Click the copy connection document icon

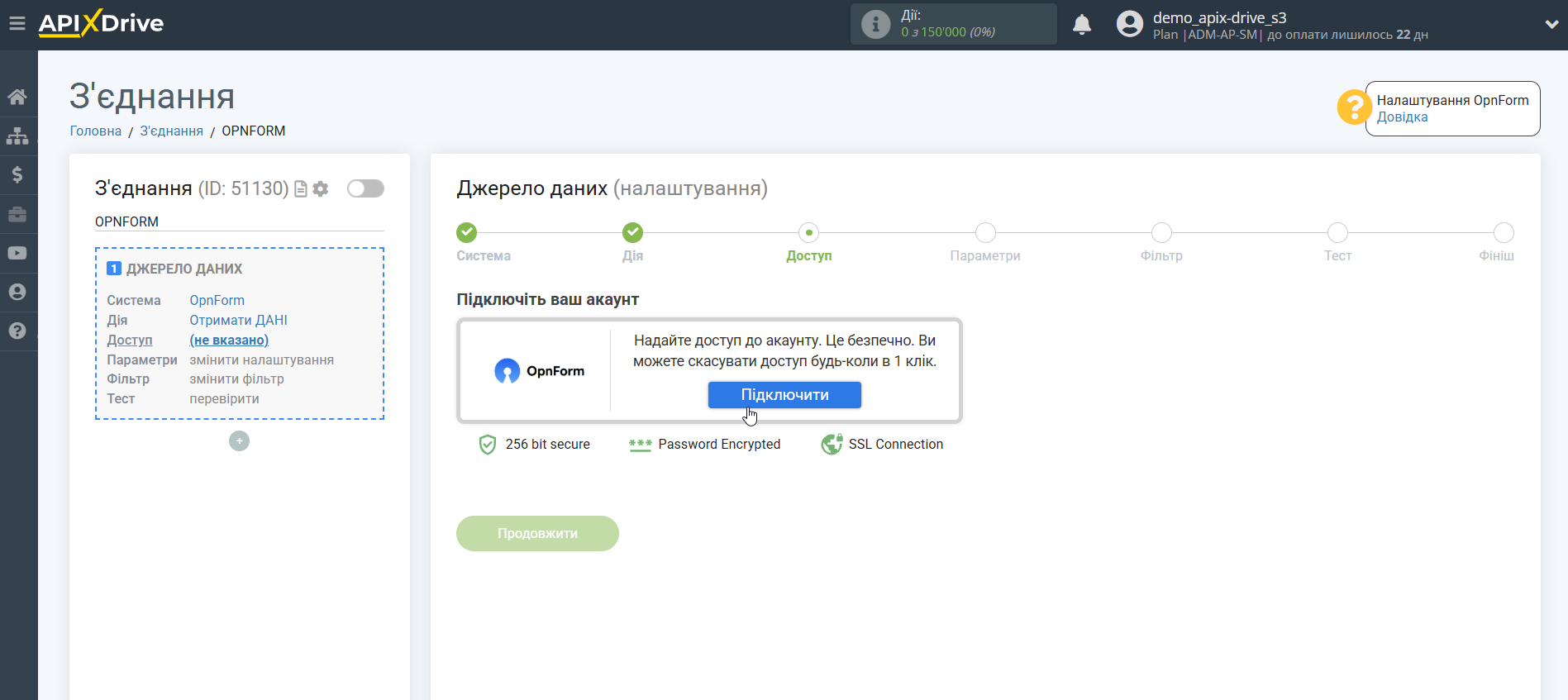tap(301, 189)
